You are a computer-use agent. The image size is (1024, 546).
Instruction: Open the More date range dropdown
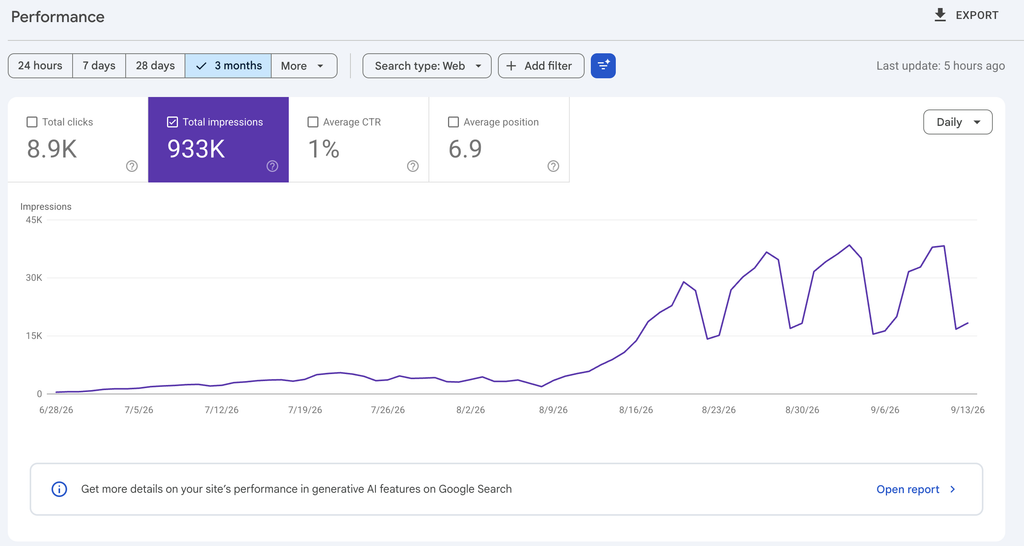(304, 66)
